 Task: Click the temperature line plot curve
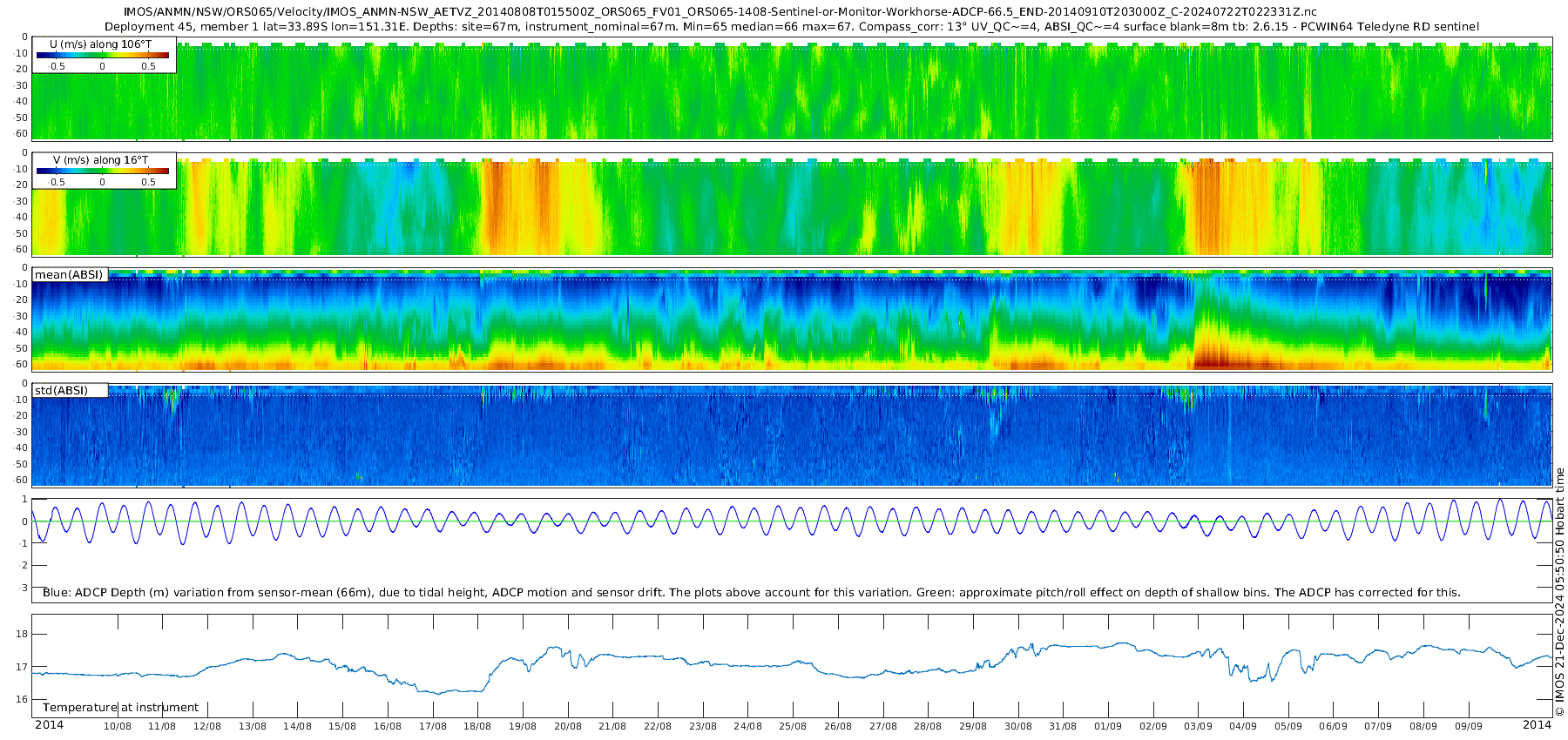click(792, 668)
